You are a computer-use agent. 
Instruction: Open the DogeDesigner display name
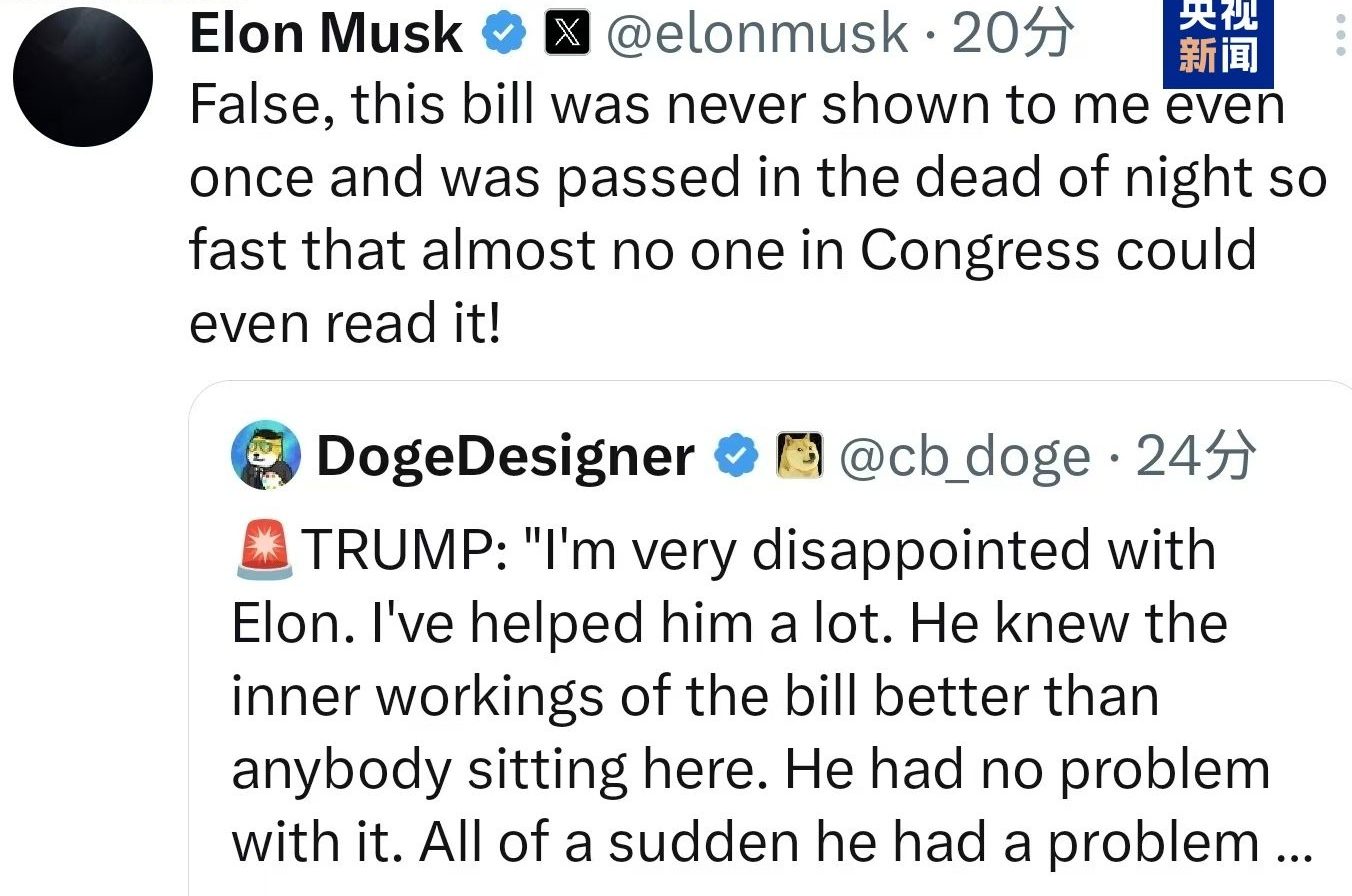tap(505, 457)
